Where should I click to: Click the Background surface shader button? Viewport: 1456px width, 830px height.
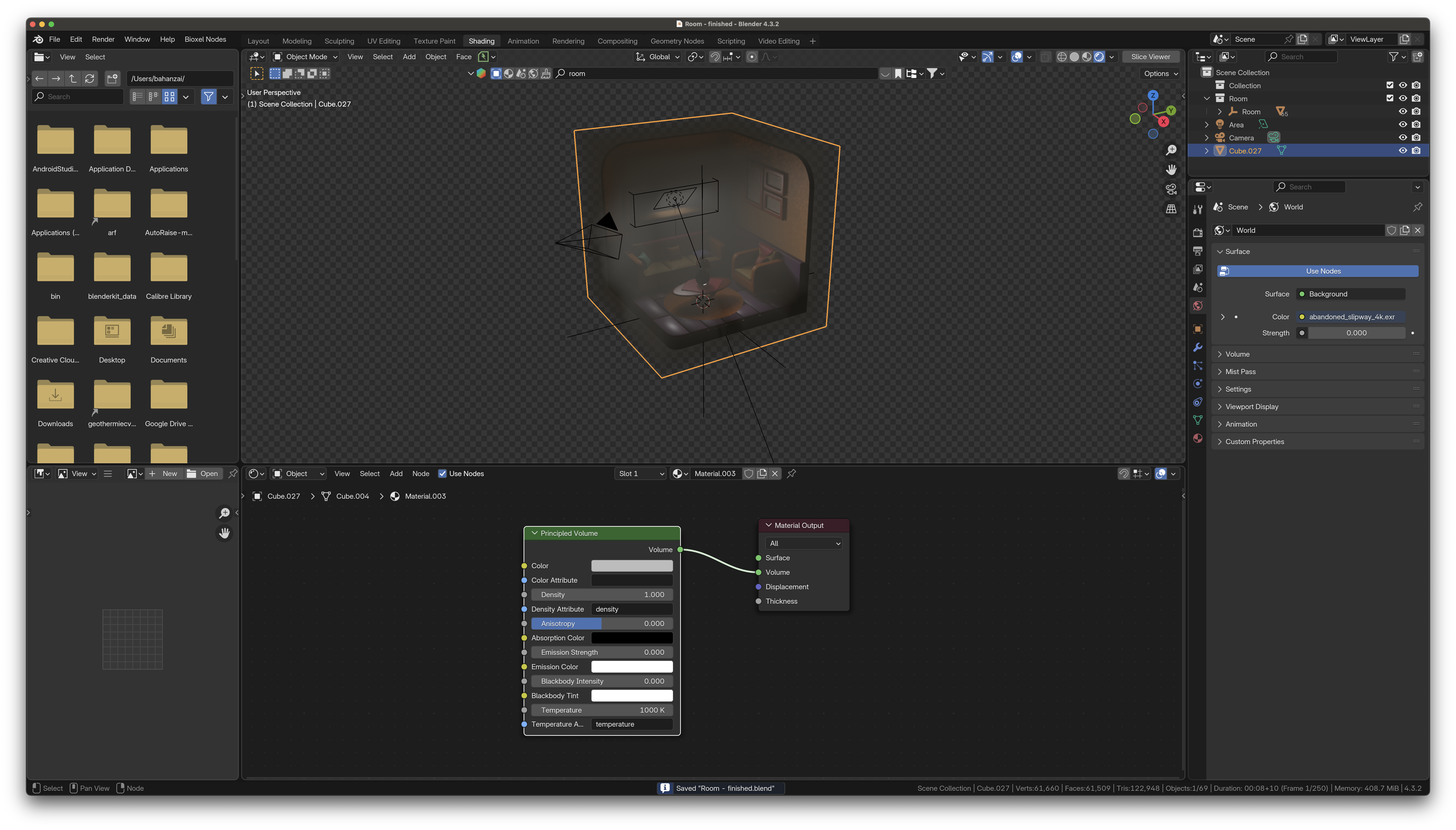tap(1351, 294)
